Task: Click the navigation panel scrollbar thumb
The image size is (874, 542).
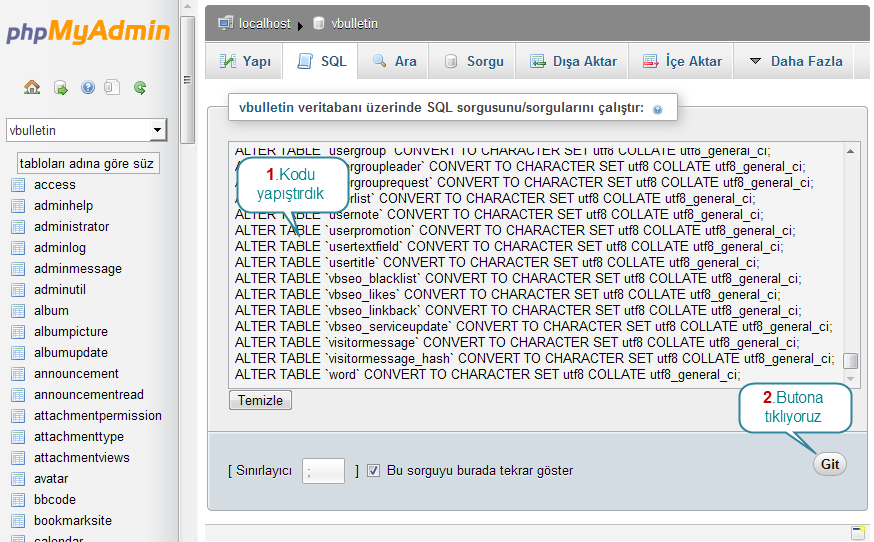Action: (187, 80)
